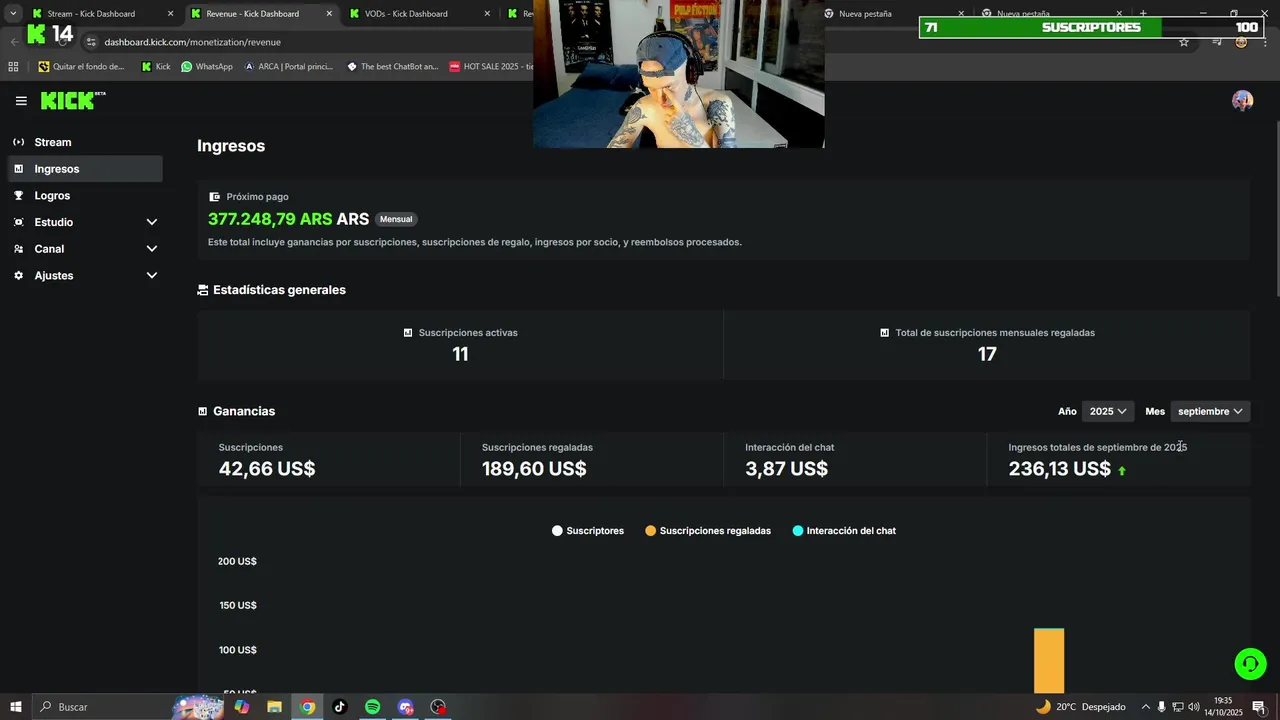Screen dimensions: 1280x720
Task: Open OBS Studio from the taskbar
Action: tap(438, 707)
